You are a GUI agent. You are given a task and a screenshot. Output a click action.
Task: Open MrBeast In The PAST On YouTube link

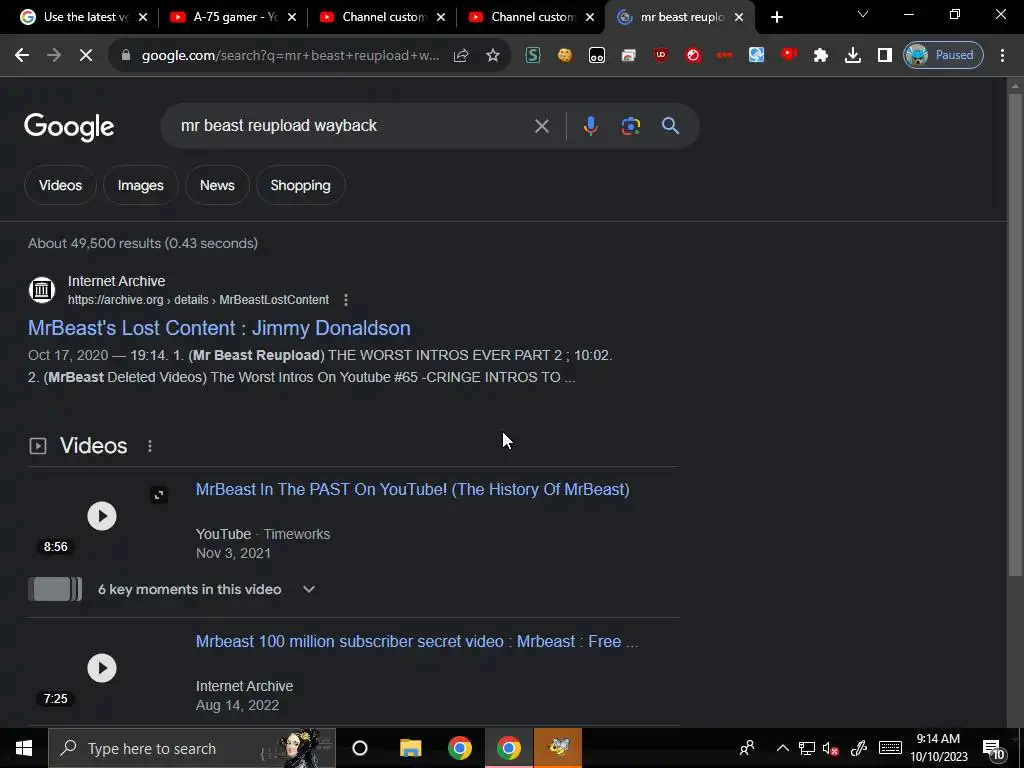(x=413, y=489)
